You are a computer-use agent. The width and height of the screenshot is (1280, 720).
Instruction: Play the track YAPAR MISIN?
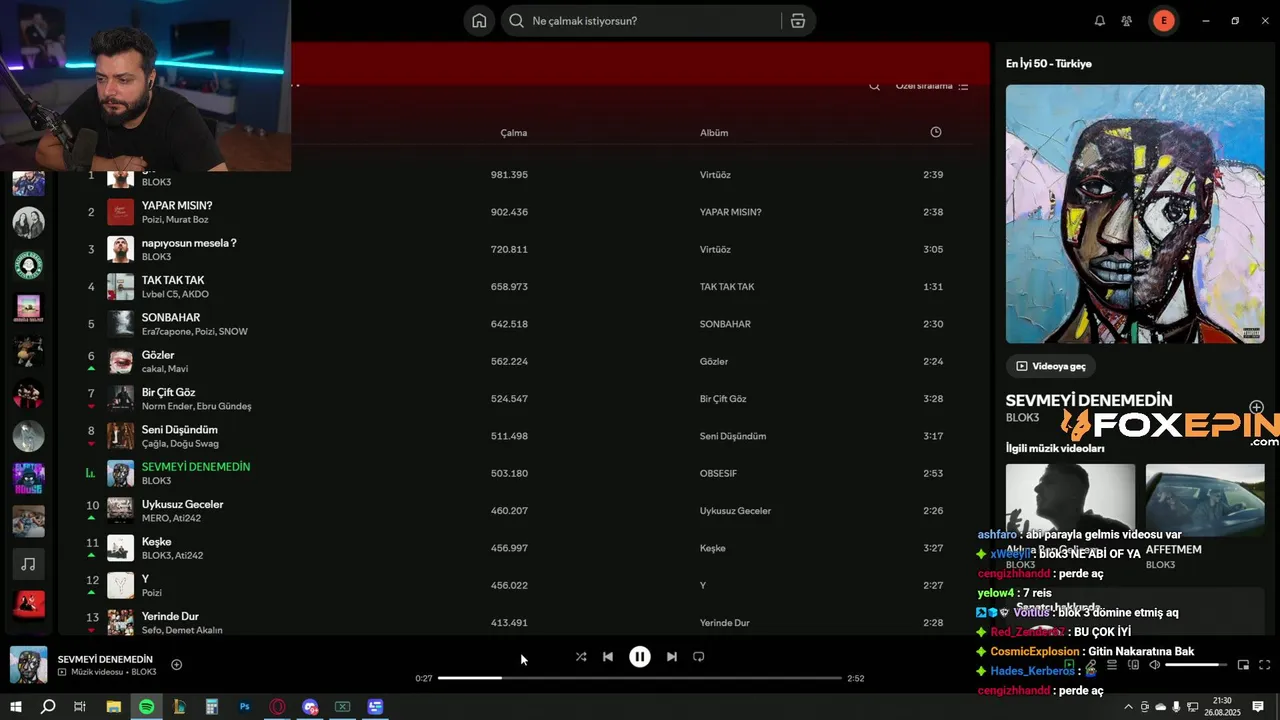(x=177, y=206)
